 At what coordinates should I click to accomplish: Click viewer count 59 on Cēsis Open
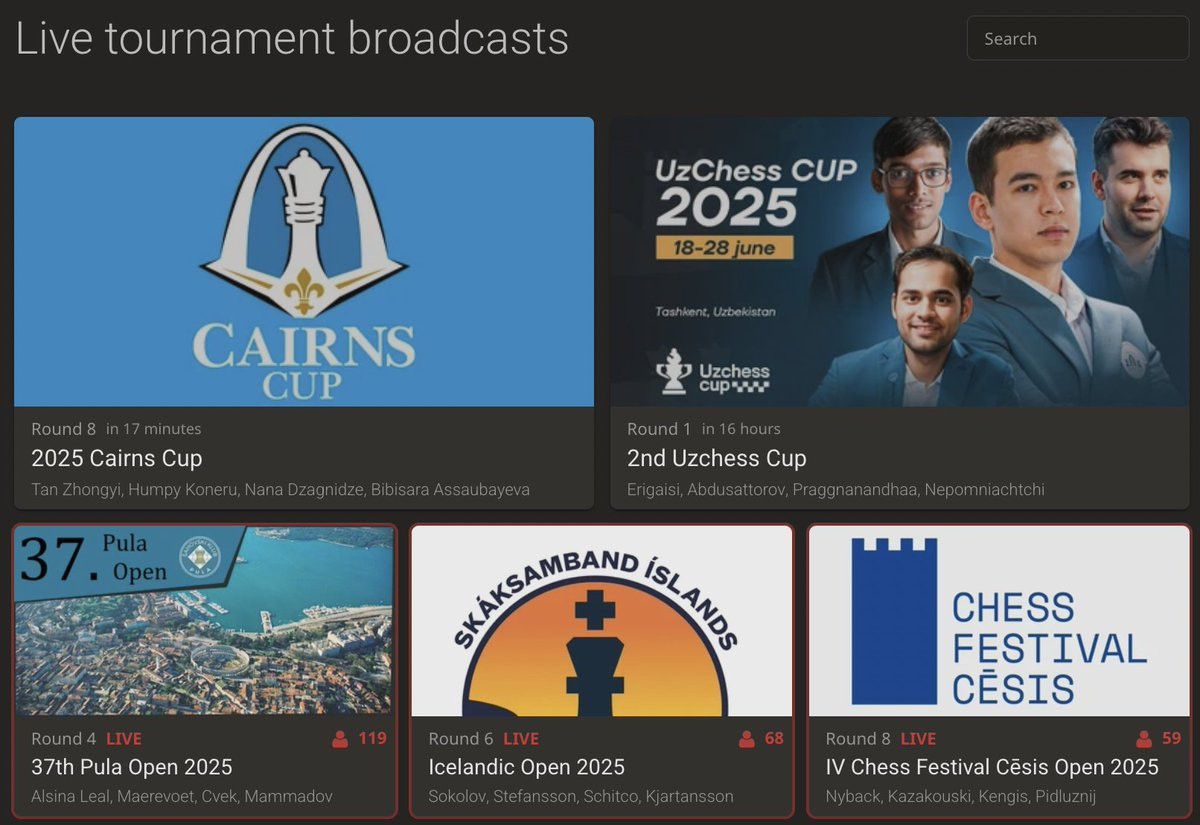1172,739
